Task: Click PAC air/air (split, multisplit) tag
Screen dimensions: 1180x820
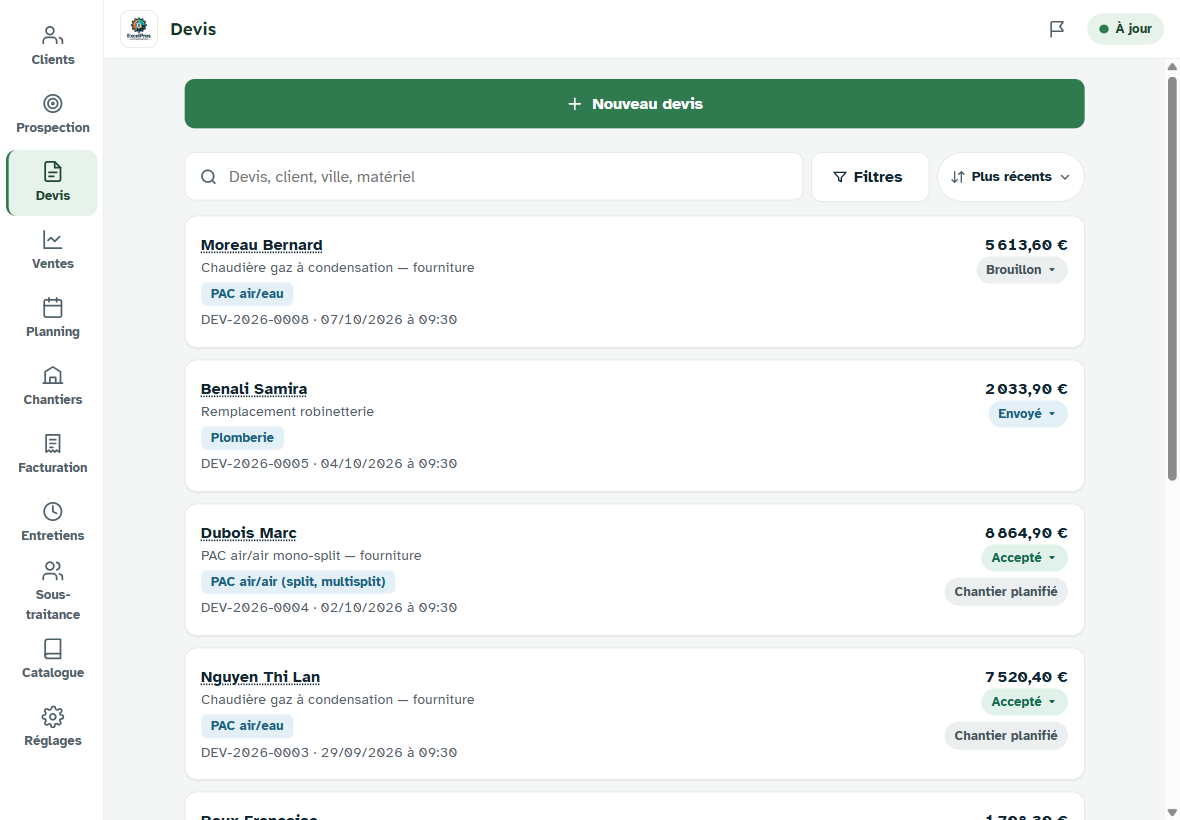Action: pyautogui.click(x=298, y=582)
